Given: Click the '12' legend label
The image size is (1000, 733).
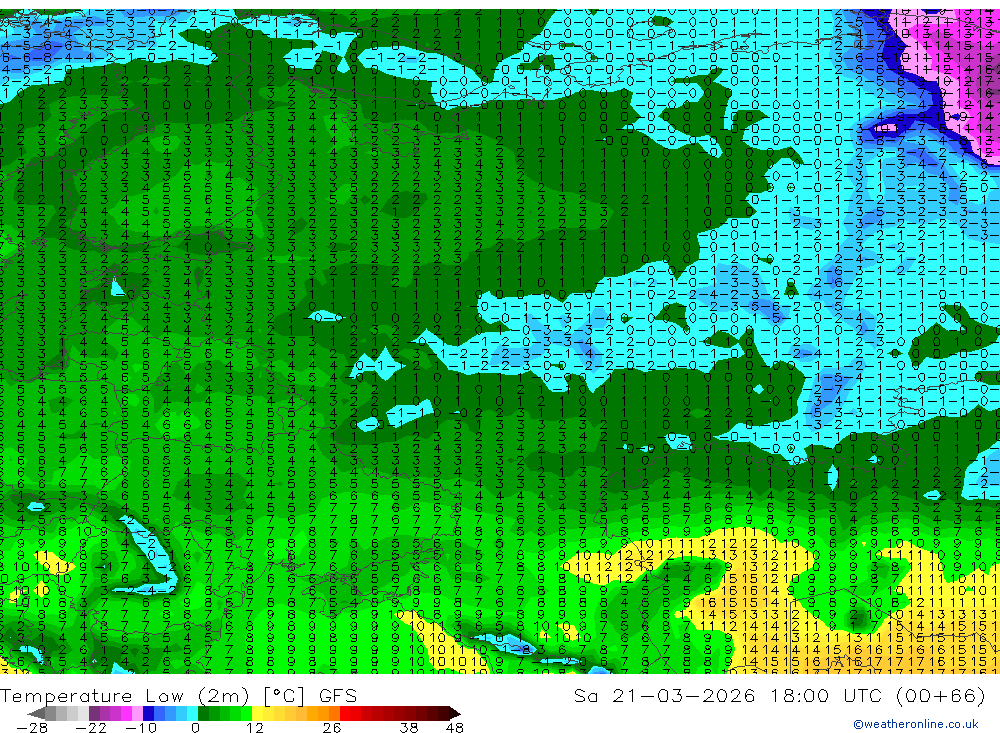Looking at the screenshot, I should click(255, 727).
